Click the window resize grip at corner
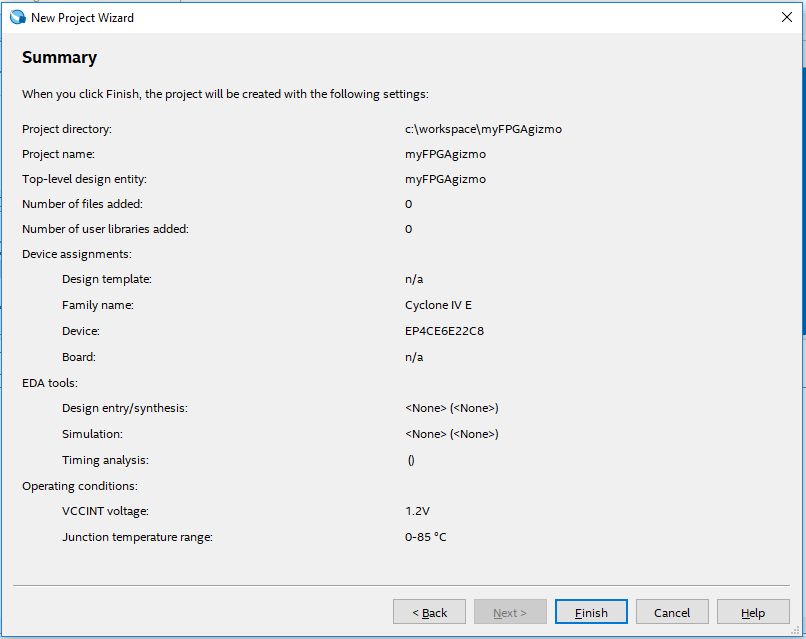806x639 pixels. [794, 631]
